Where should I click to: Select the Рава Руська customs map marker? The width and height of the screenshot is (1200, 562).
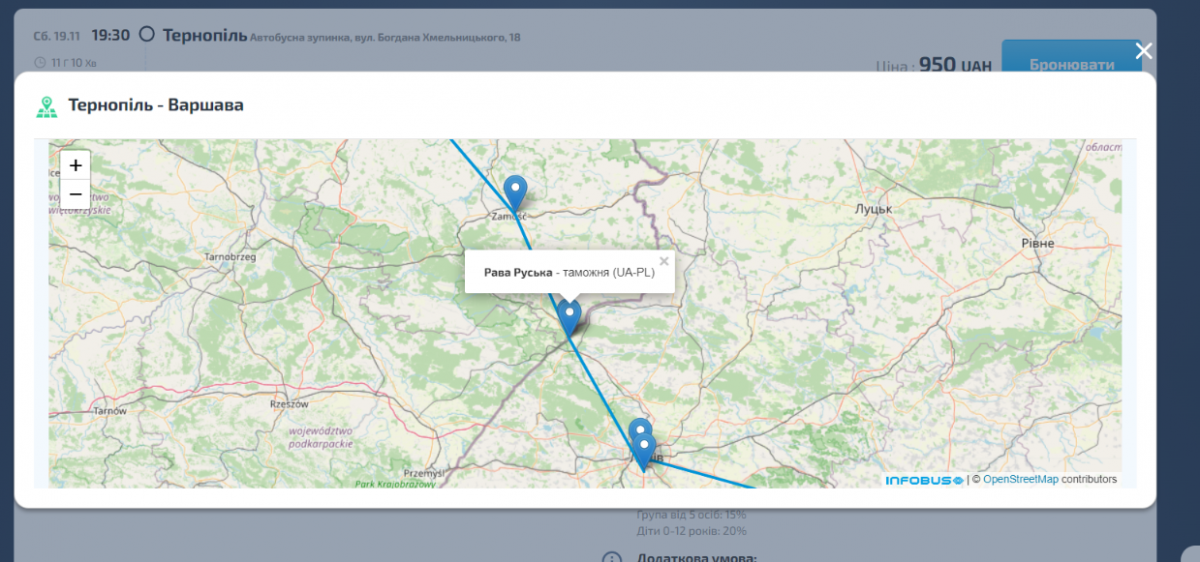[x=569, y=318]
